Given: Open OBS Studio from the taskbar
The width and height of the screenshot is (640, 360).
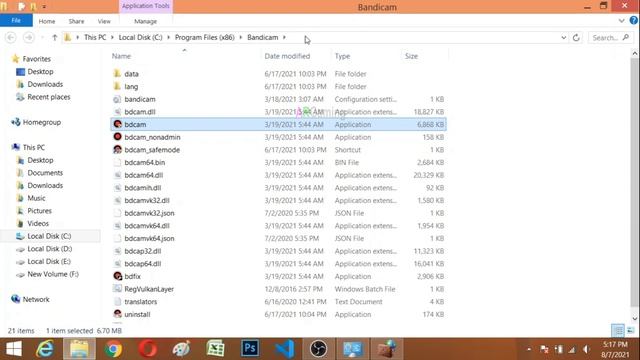Looking at the screenshot, I should [318, 349].
